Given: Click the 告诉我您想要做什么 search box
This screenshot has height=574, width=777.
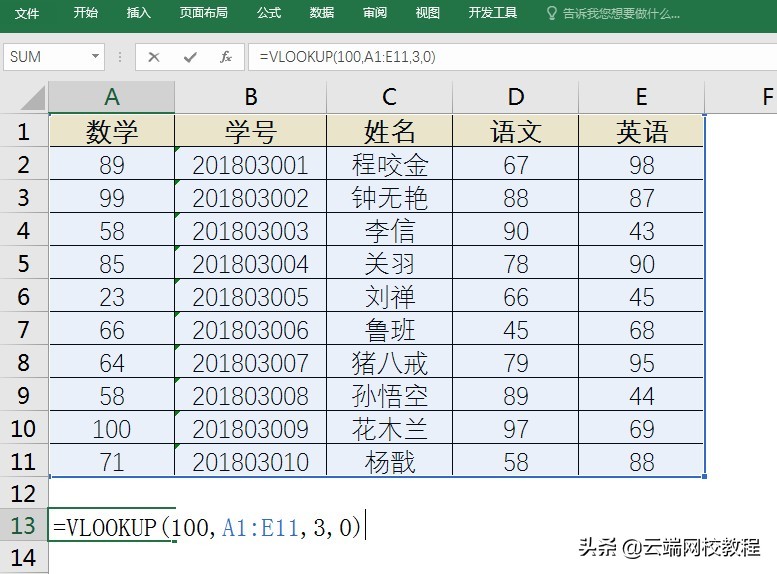Looking at the screenshot, I should pyautogui.click(x=621, y=13).
